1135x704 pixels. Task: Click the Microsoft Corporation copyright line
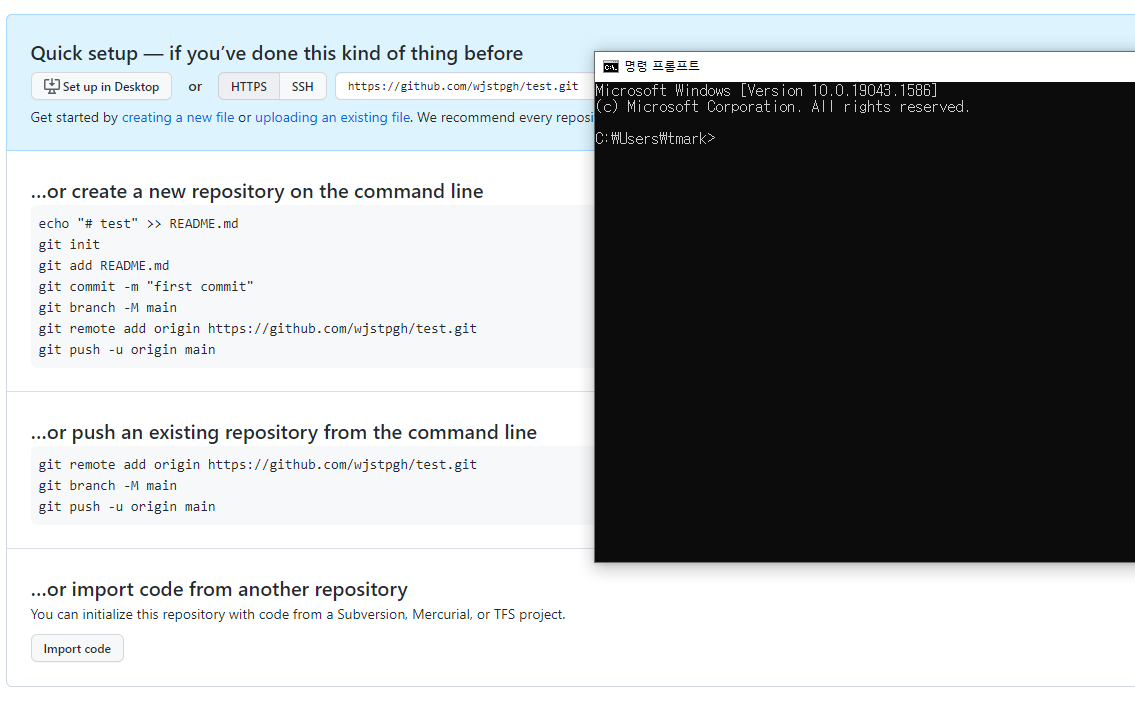782,106
